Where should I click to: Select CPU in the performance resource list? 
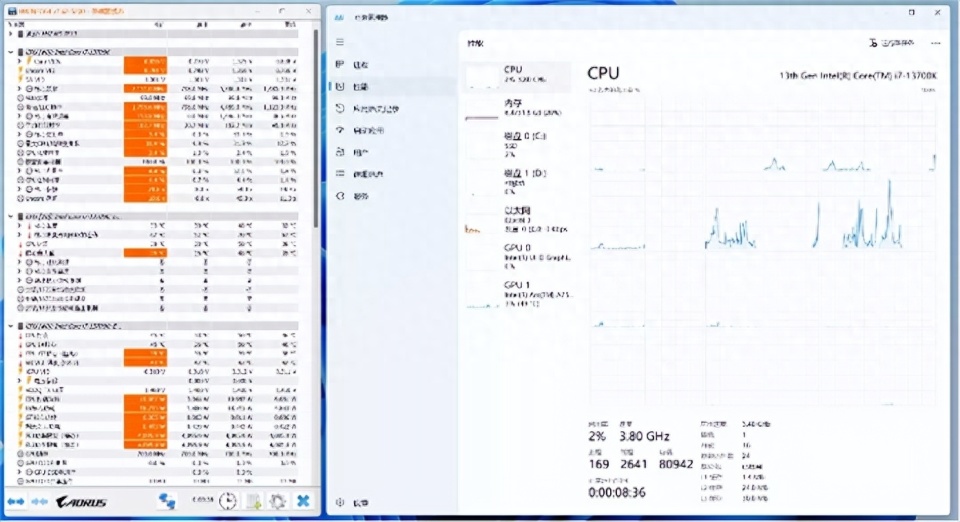(518, 75)
